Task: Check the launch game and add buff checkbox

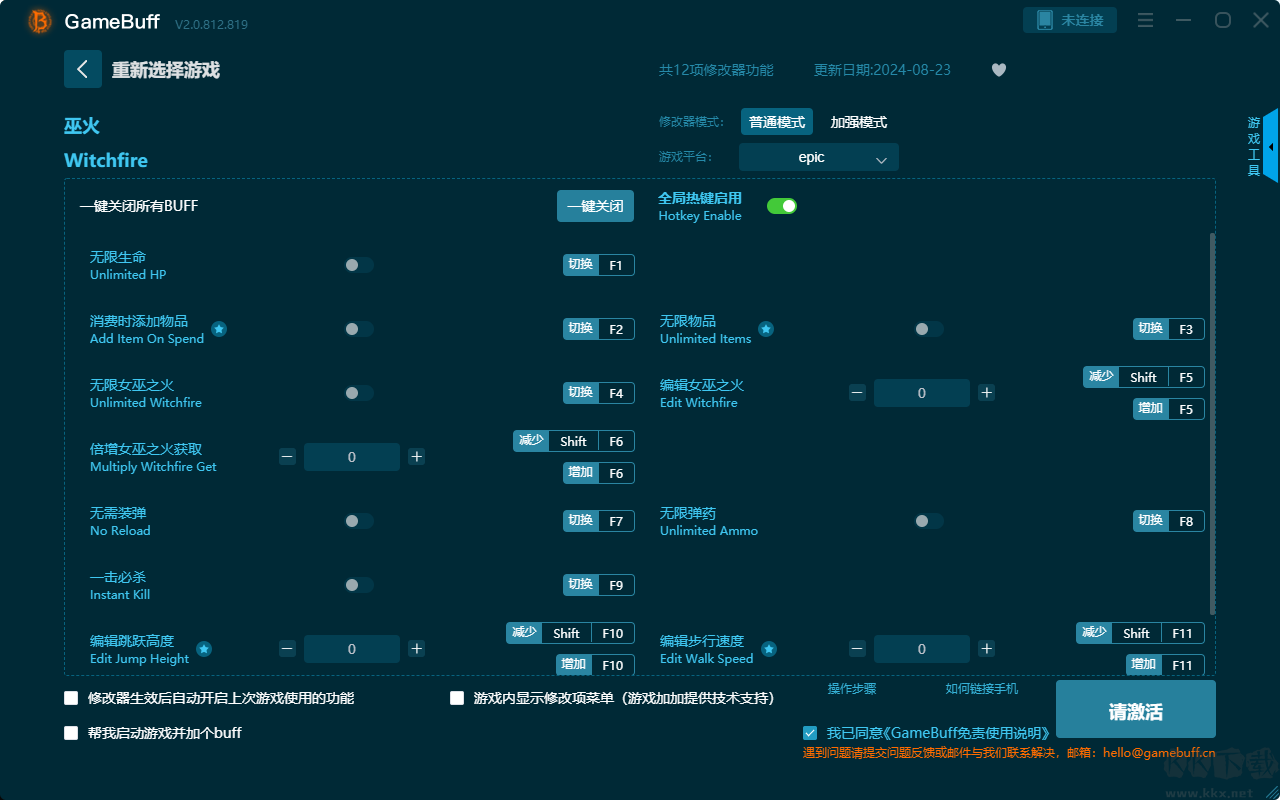Action: click(71, 733)
